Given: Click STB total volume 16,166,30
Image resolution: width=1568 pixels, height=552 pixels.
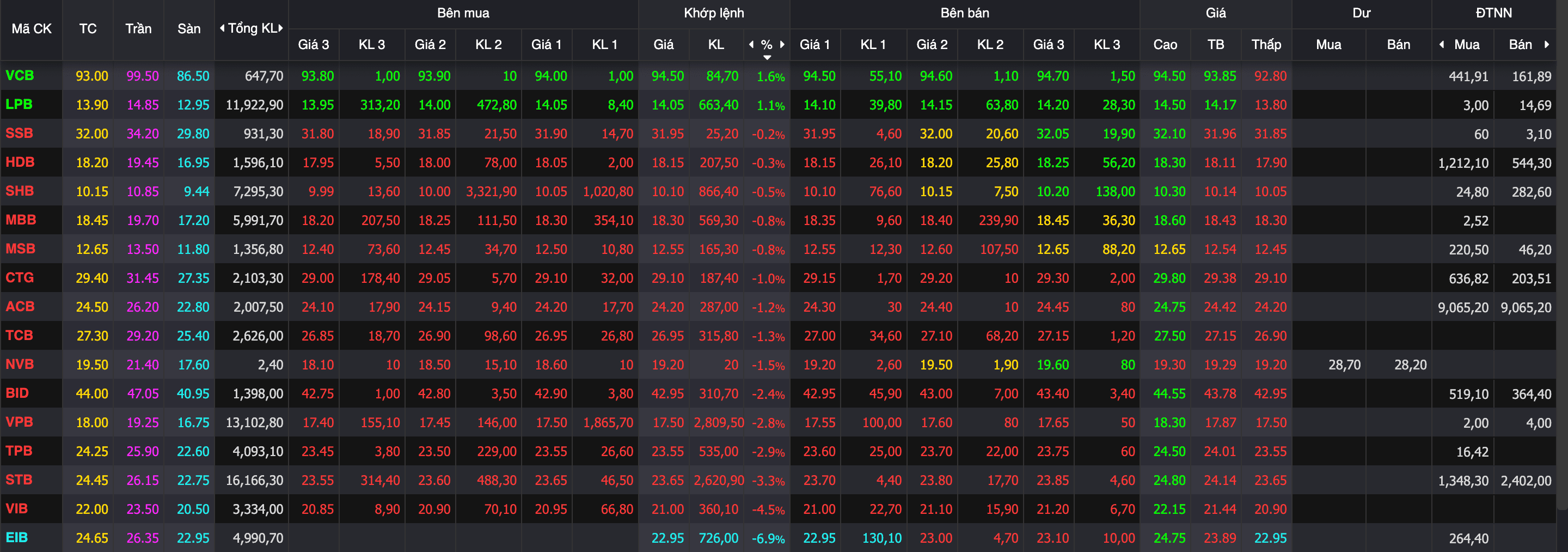Looking at the screenshot, I should (x=254, y=480).
